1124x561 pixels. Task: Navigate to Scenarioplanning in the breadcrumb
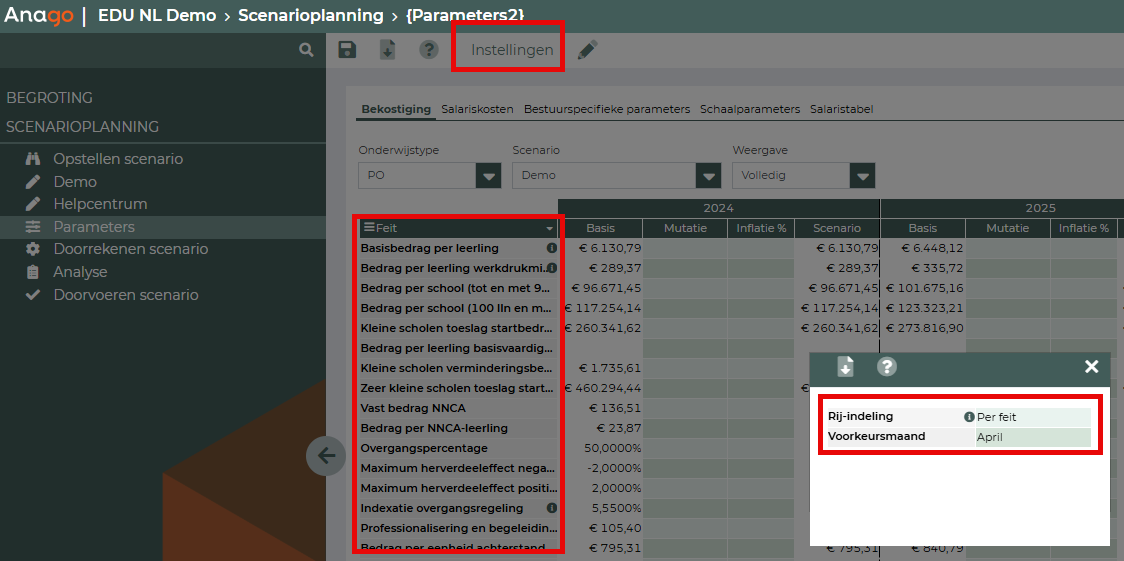[310, 15]
